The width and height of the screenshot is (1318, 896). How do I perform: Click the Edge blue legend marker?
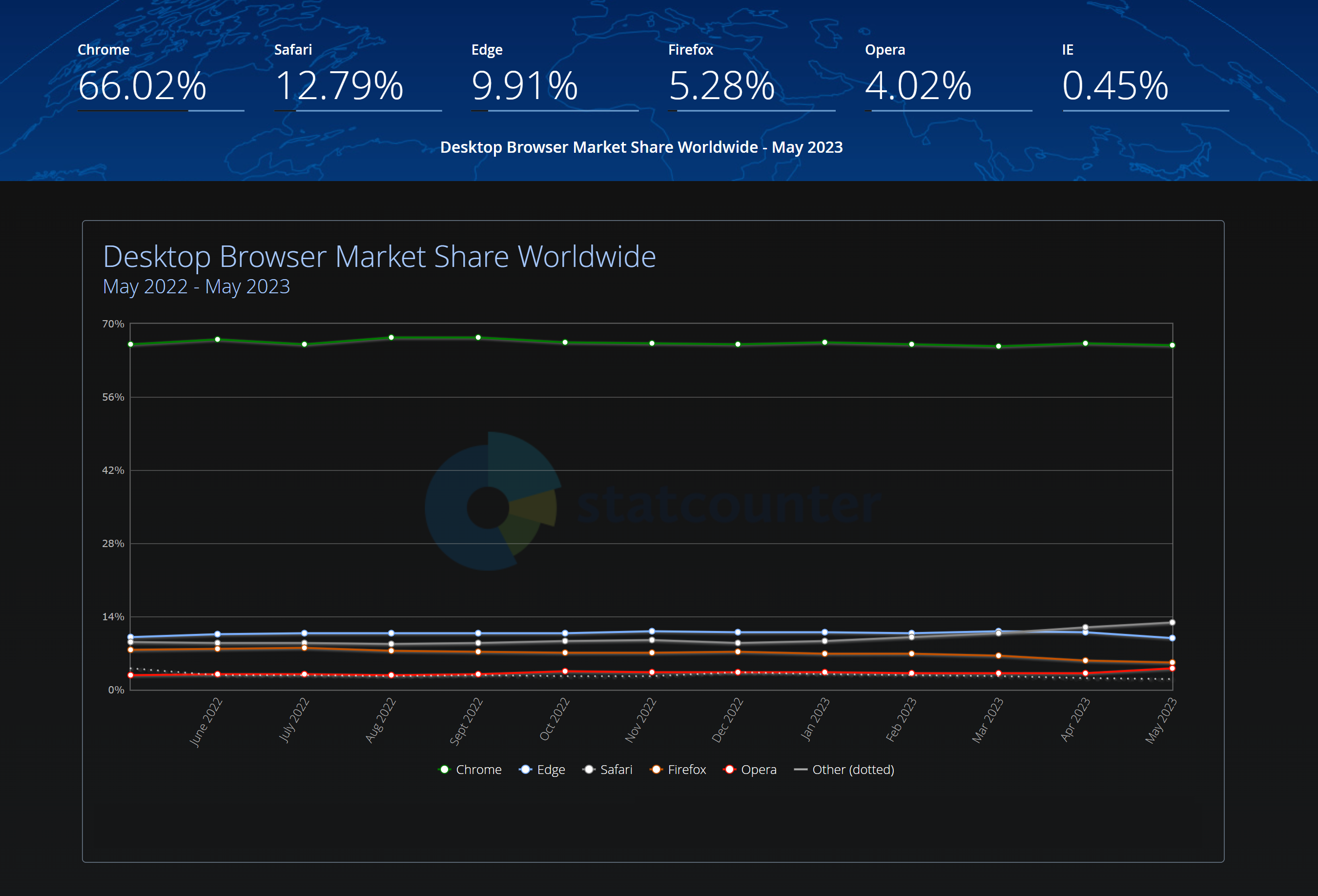[x=525, y=770]
